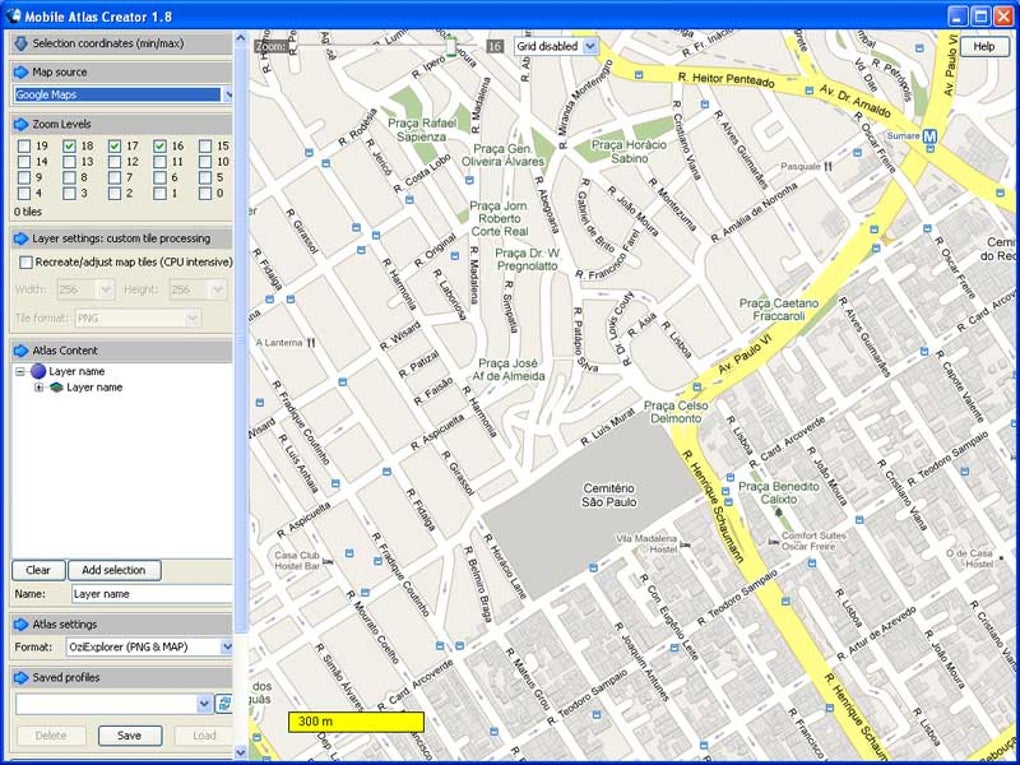Click the map Zoom slider handle
The height and width of the screenshot is (765, 1020).
point(450,46)
